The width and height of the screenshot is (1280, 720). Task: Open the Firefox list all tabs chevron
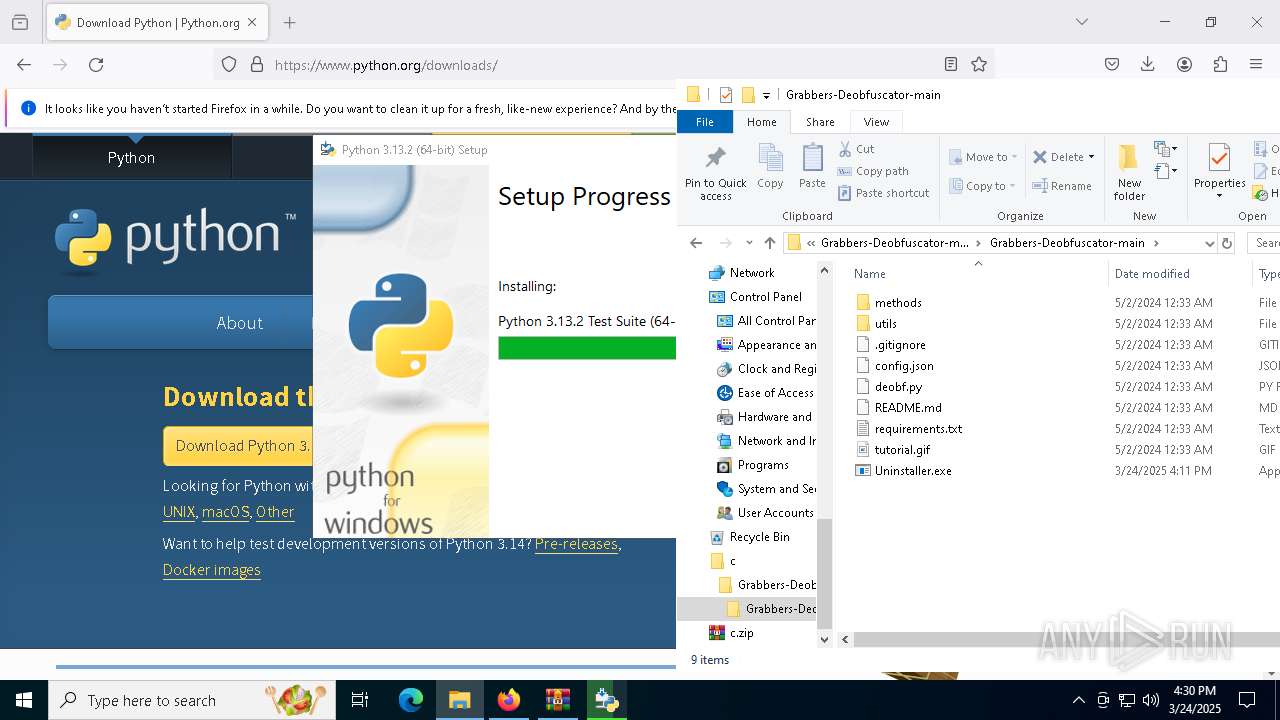tap(1081, 22)
